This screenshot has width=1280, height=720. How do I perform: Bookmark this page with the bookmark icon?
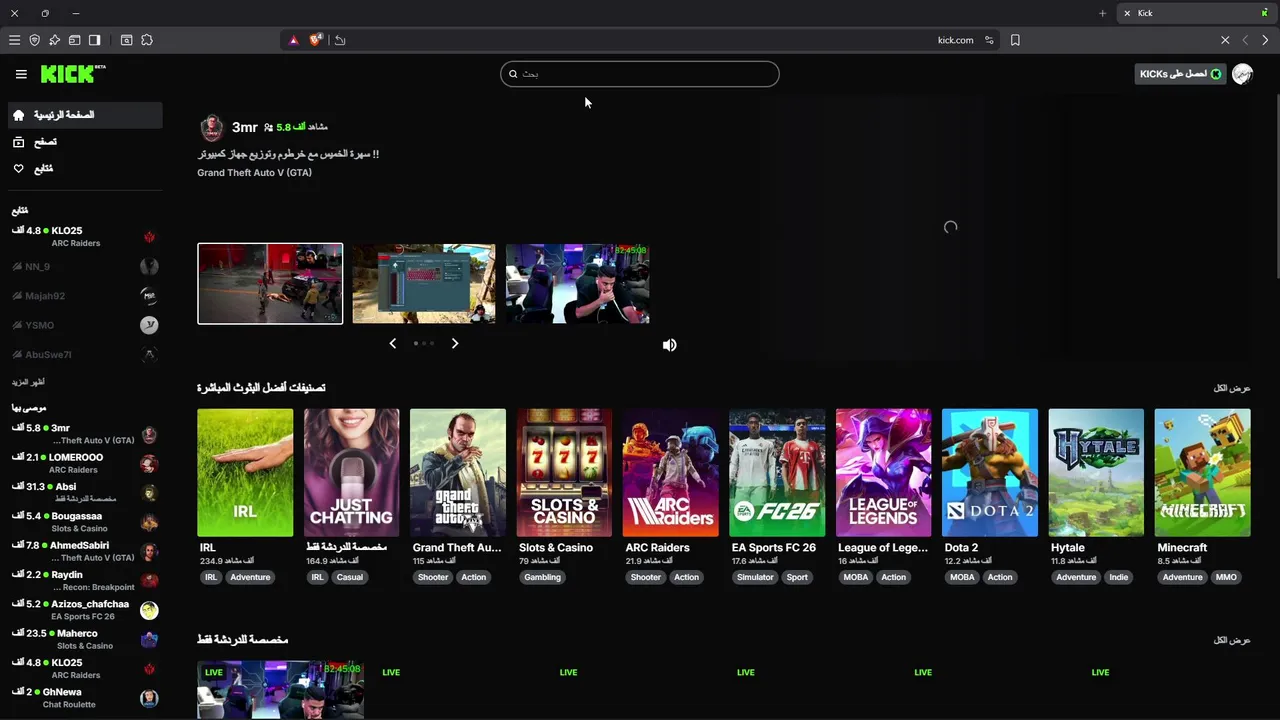tap(1015, 40)
